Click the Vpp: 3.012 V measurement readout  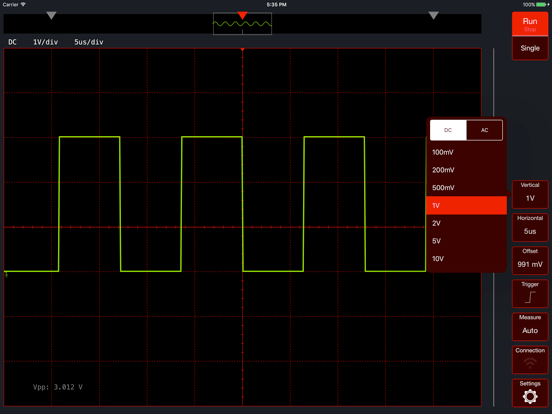point(58,387)
